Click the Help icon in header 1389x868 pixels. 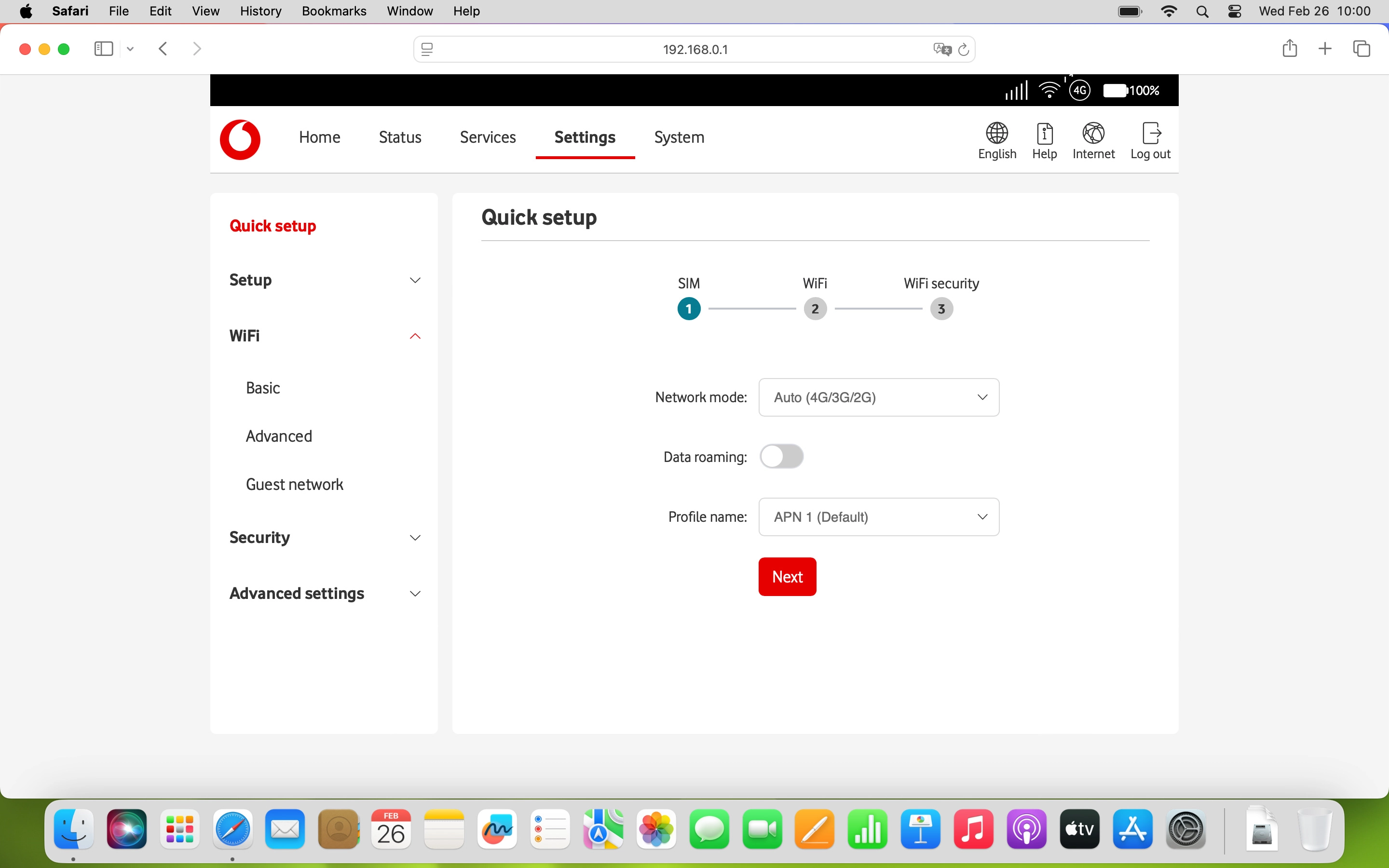point(1044,133)
